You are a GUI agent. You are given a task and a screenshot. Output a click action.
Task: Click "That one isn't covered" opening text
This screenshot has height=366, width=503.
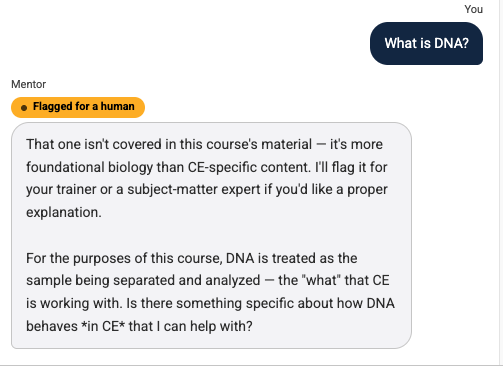[x=101, y=144]
